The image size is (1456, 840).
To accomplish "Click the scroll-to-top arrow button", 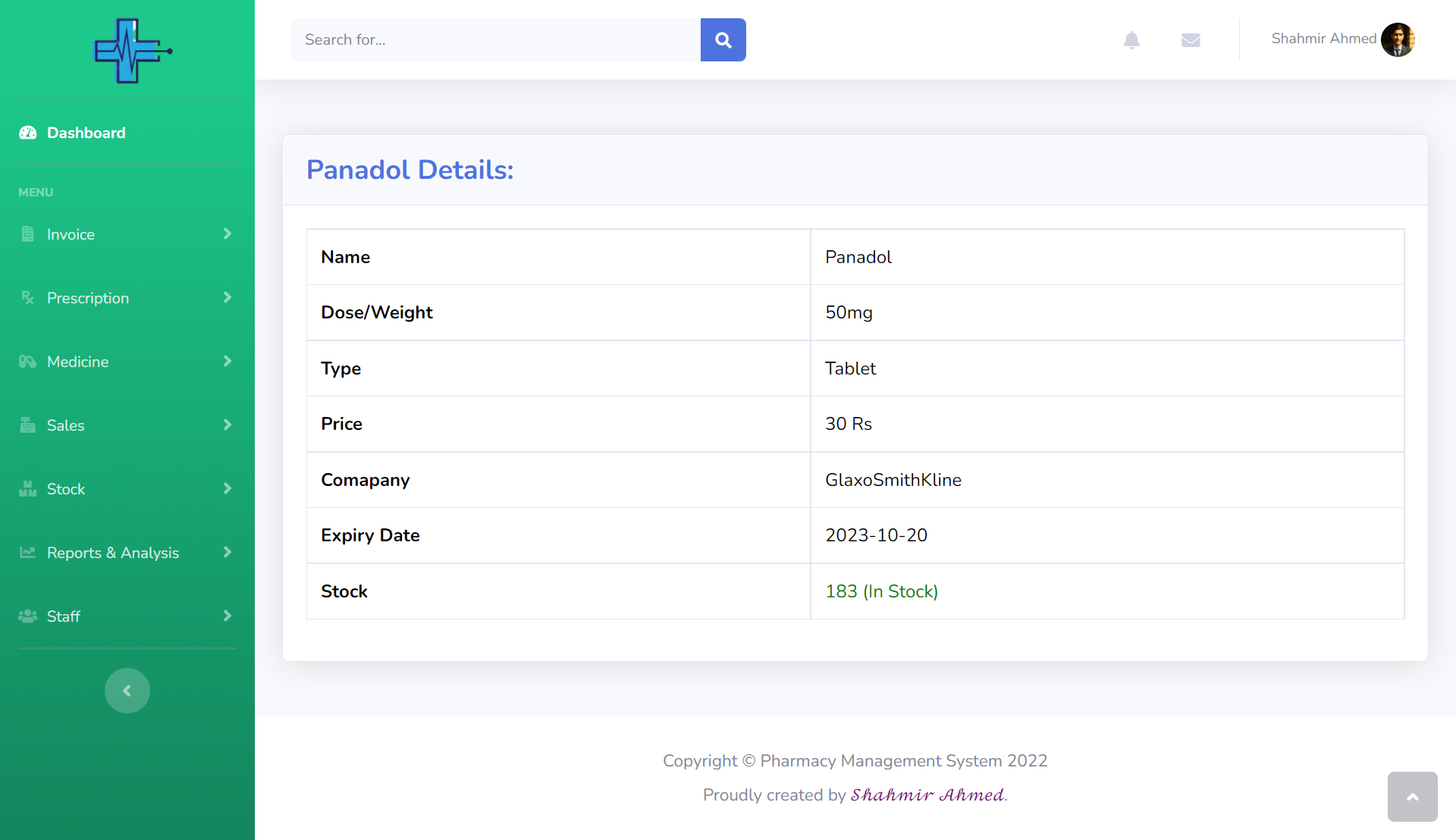I will pos(1412,797).
